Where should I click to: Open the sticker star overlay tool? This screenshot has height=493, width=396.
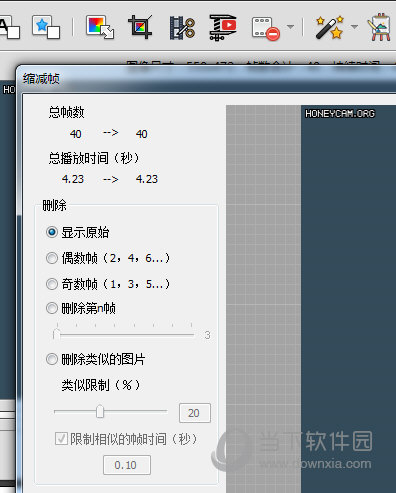tap(46, 27)
